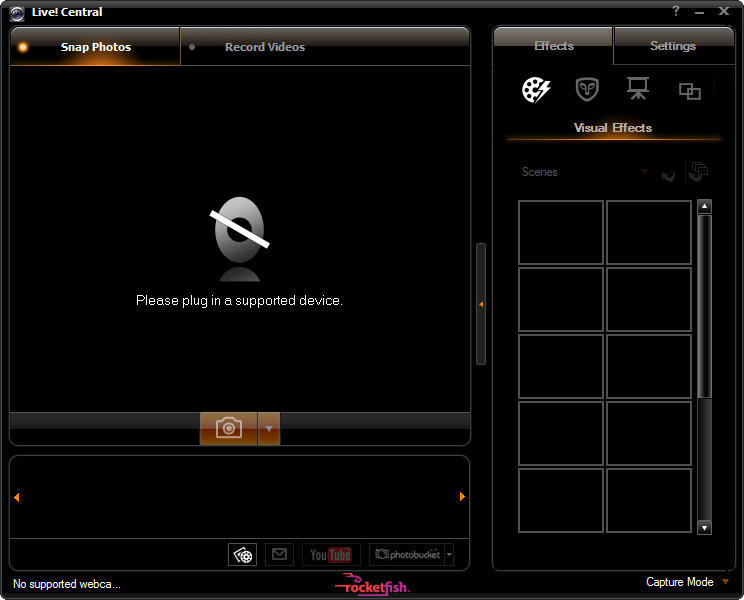The image size is (744, 600).
Task: Switch to the Settings tab
Action: point(672,46)
